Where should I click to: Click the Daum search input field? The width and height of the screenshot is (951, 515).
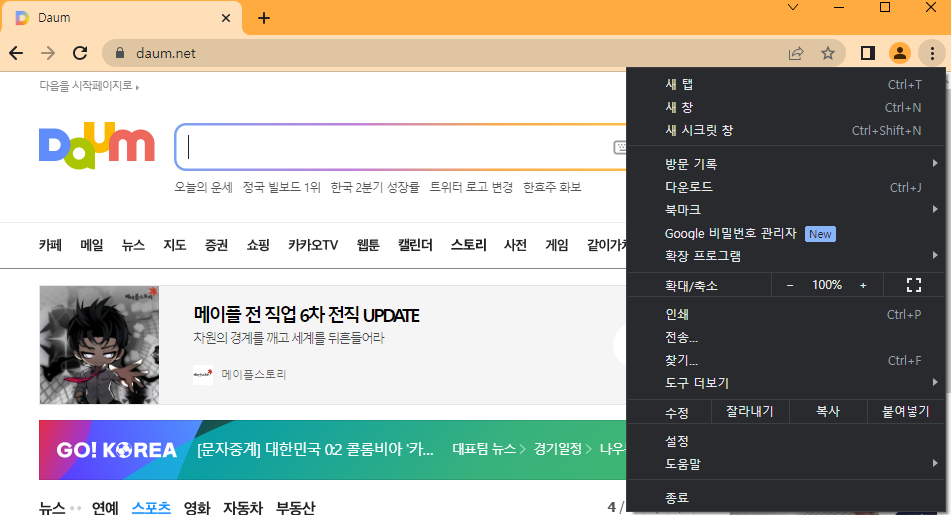tap(400, 147)
